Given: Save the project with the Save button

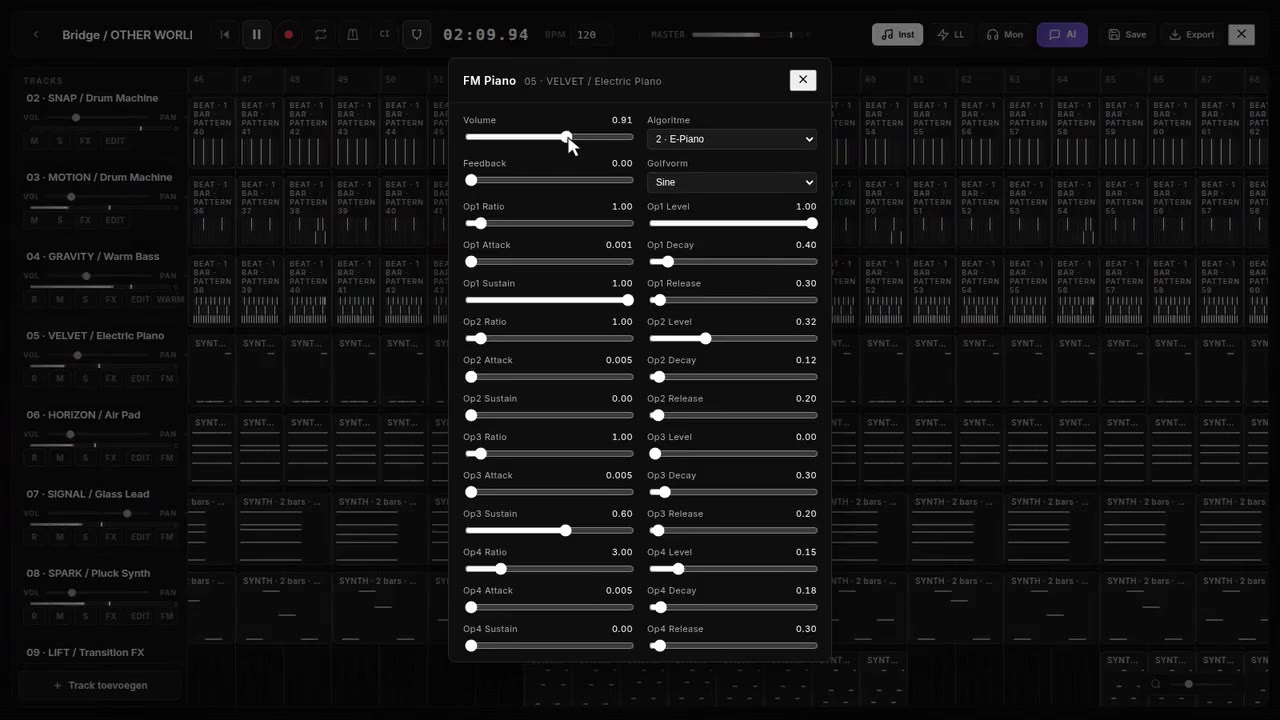Looking at the screenshot, I should tap(1127, 34).
